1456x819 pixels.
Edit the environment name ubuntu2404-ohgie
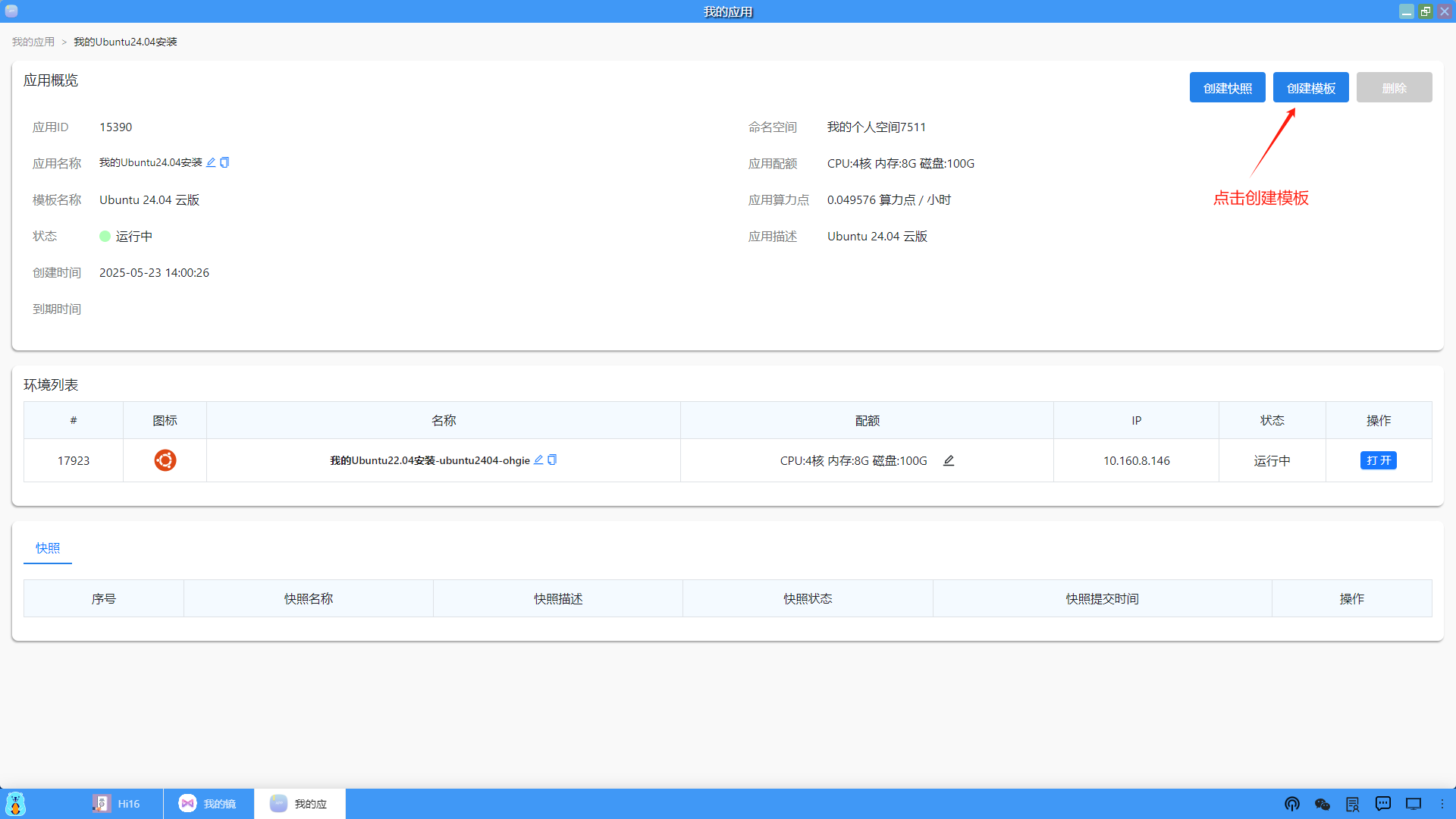(x=538, y=460)
